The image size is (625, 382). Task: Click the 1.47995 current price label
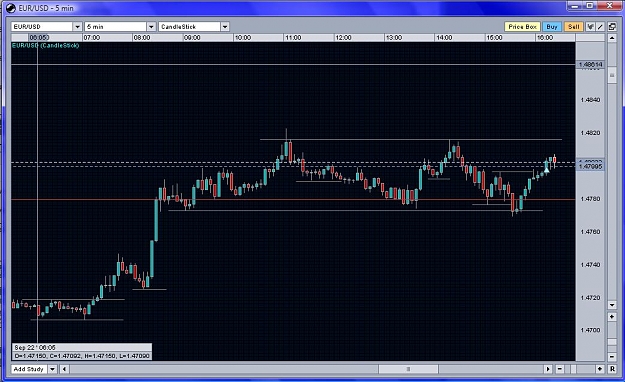591,166
